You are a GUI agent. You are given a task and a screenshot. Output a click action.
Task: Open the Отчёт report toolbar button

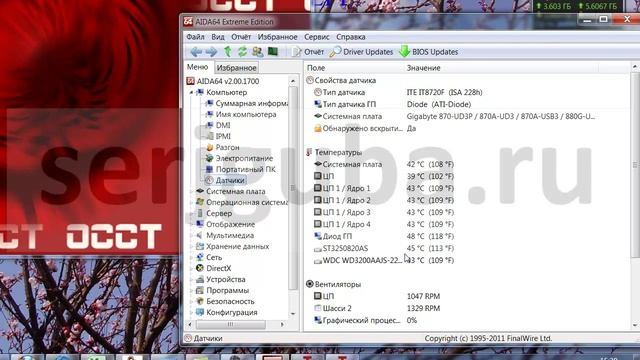pyautogui.click(x=308, y=52)
